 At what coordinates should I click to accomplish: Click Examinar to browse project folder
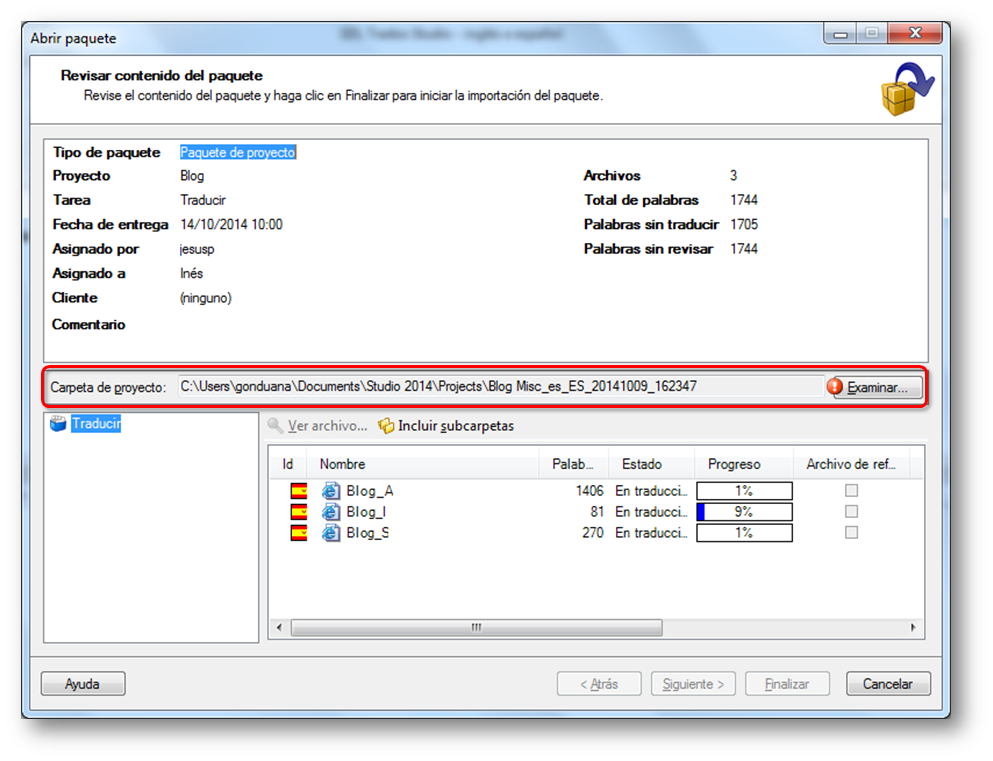point(874,387)
